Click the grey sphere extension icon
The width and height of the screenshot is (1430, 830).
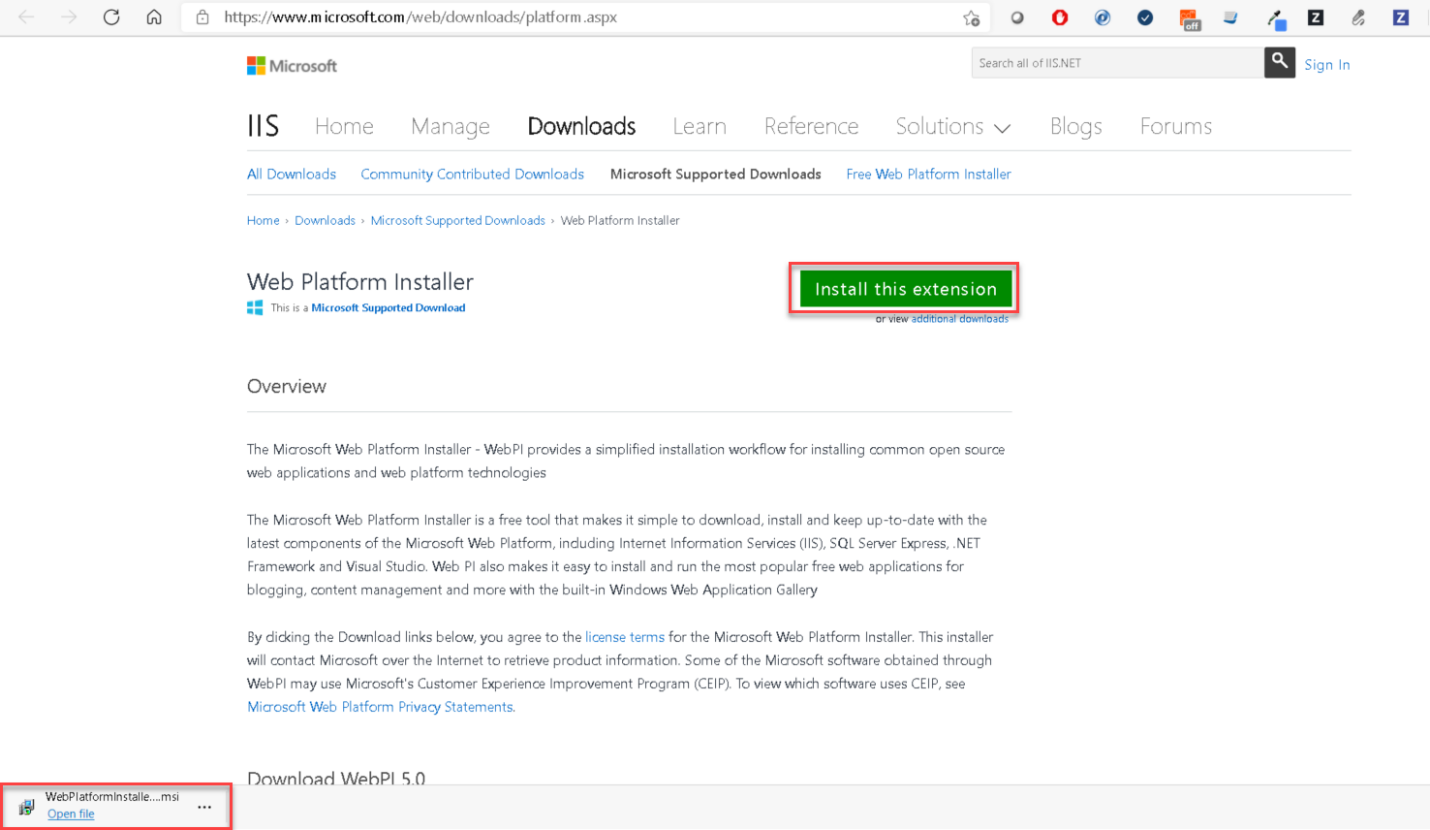tap(1017, 17)
